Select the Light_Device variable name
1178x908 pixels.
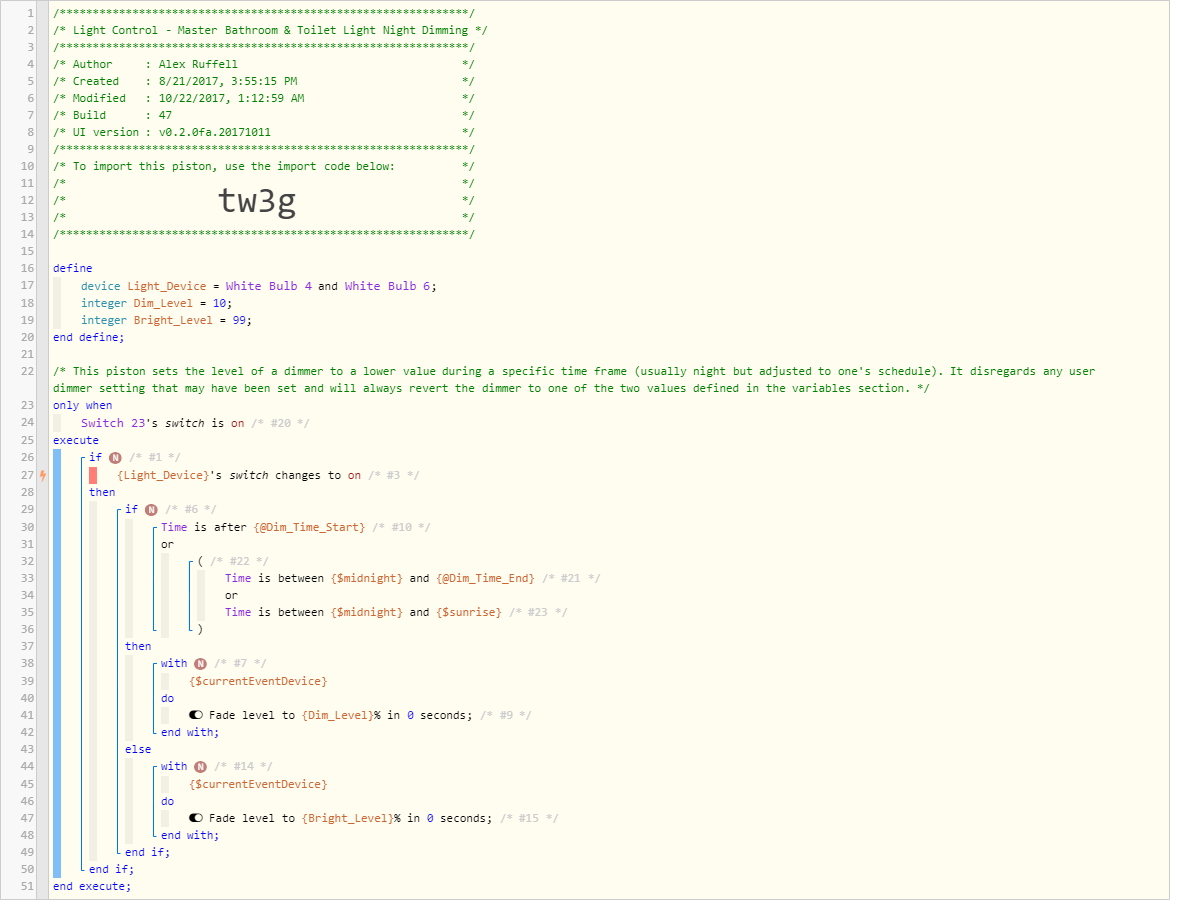coord(166,286)
